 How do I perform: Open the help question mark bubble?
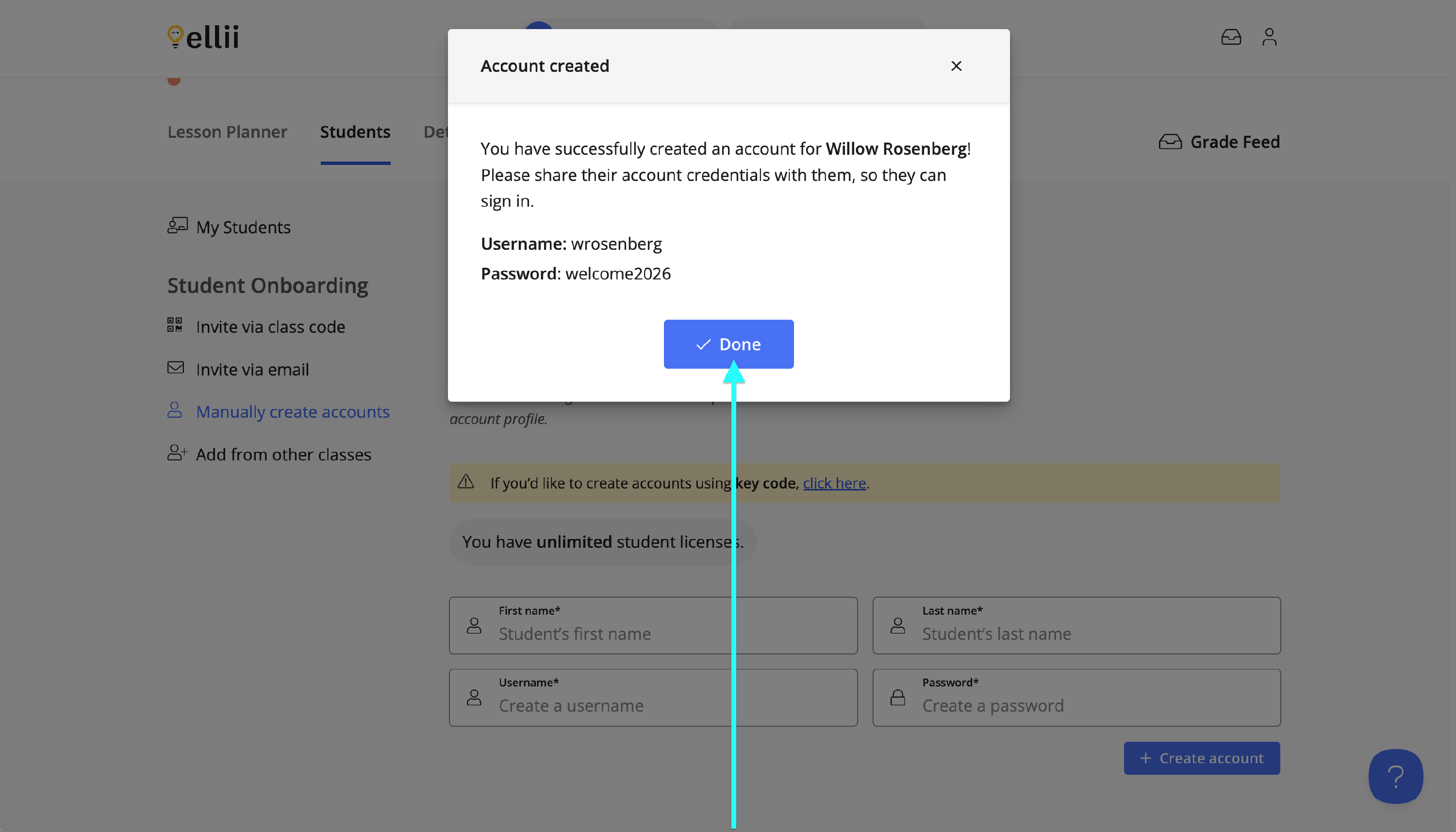tap(1395, 776)
